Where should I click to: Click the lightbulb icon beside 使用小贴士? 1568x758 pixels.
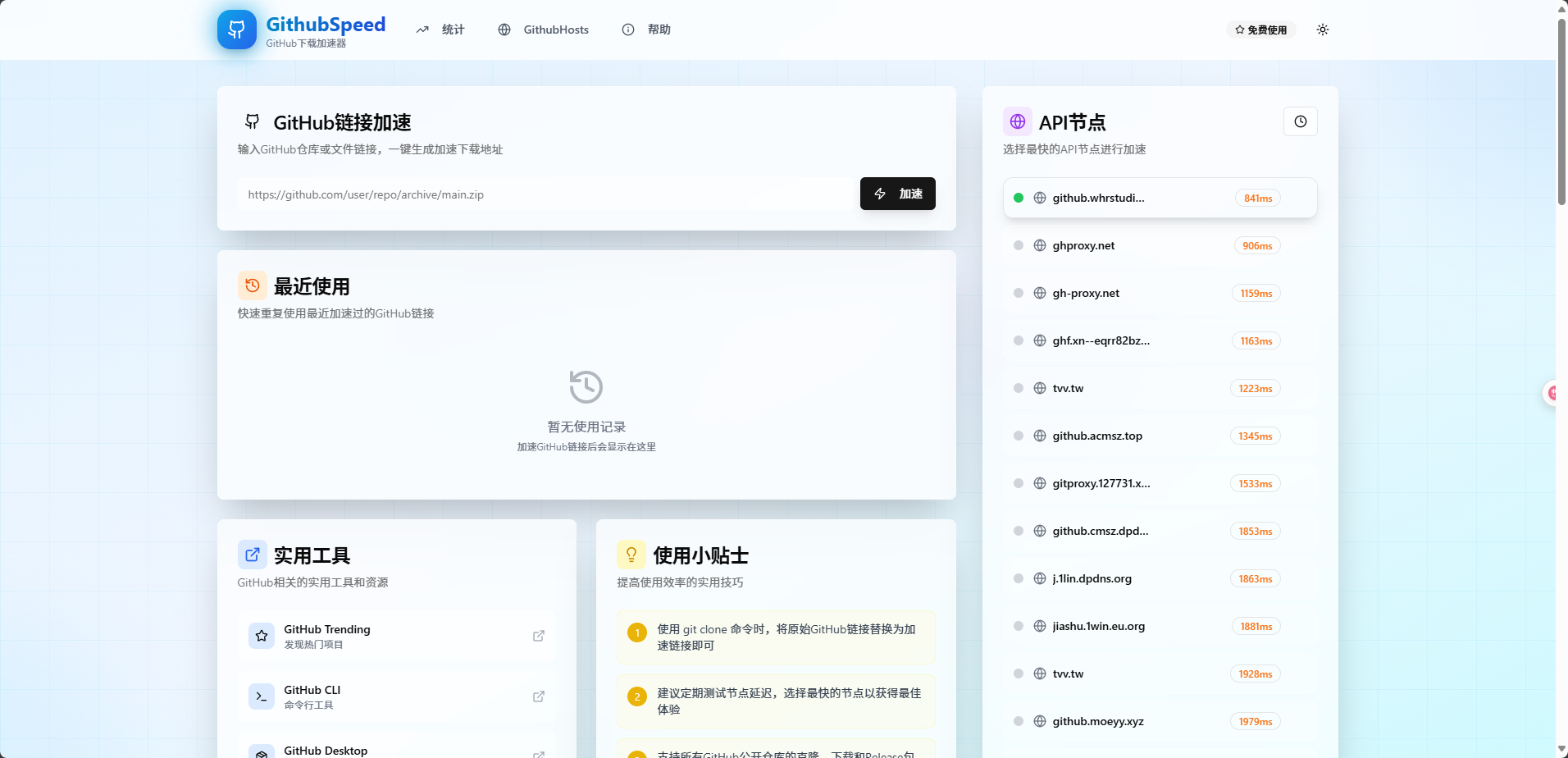pyautogui.click(x=631, y=555)
